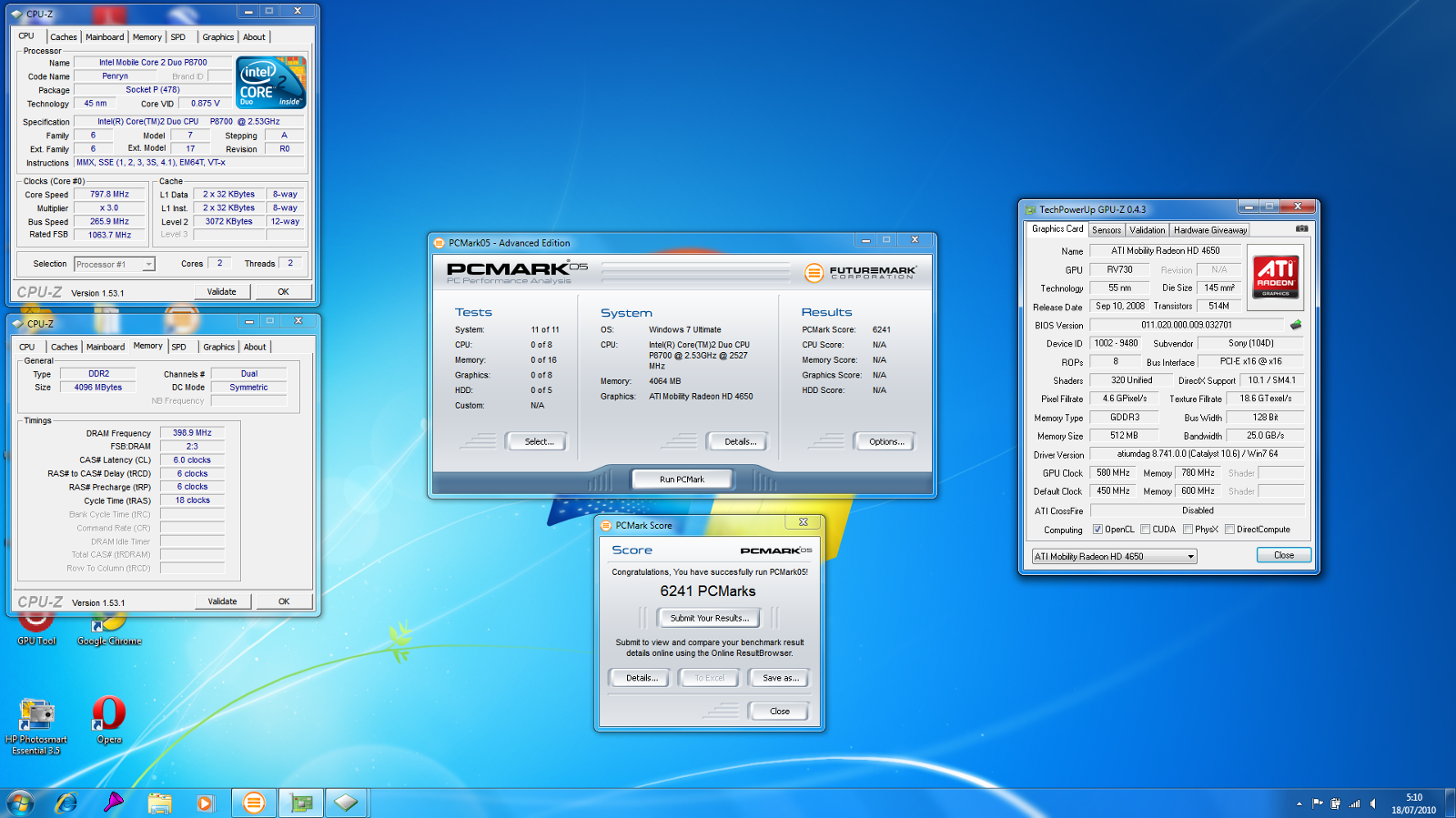Click the BIOS Version field 011.020.000.009.032701
The height and width of the screenshot is (818, 1456).
pyautogui.click(x=1187, y=325)
